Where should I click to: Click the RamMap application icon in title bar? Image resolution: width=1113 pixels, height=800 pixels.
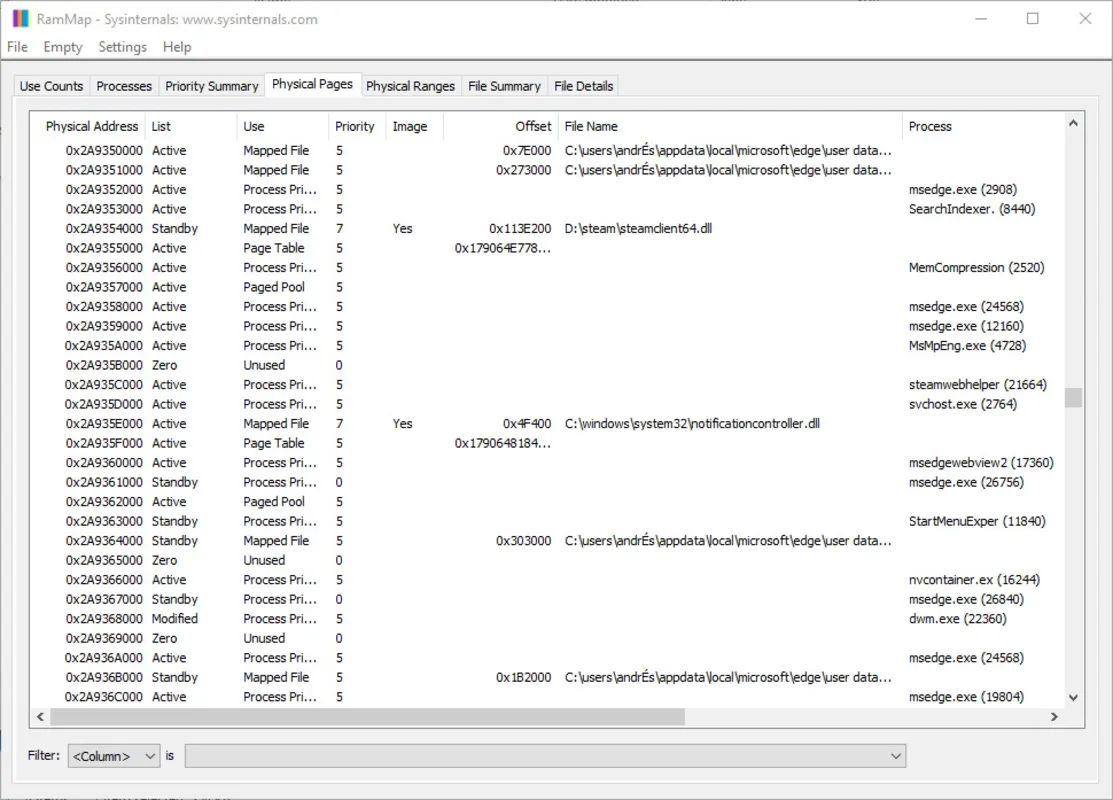(21, 18)
